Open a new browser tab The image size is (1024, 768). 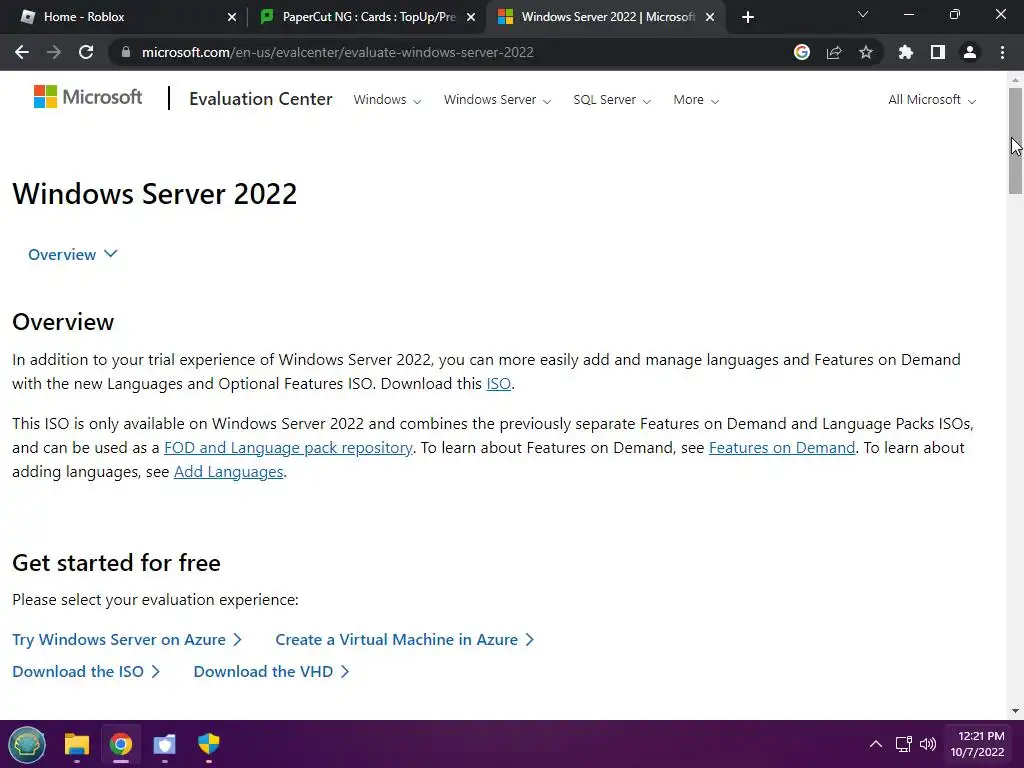(748, 17)
